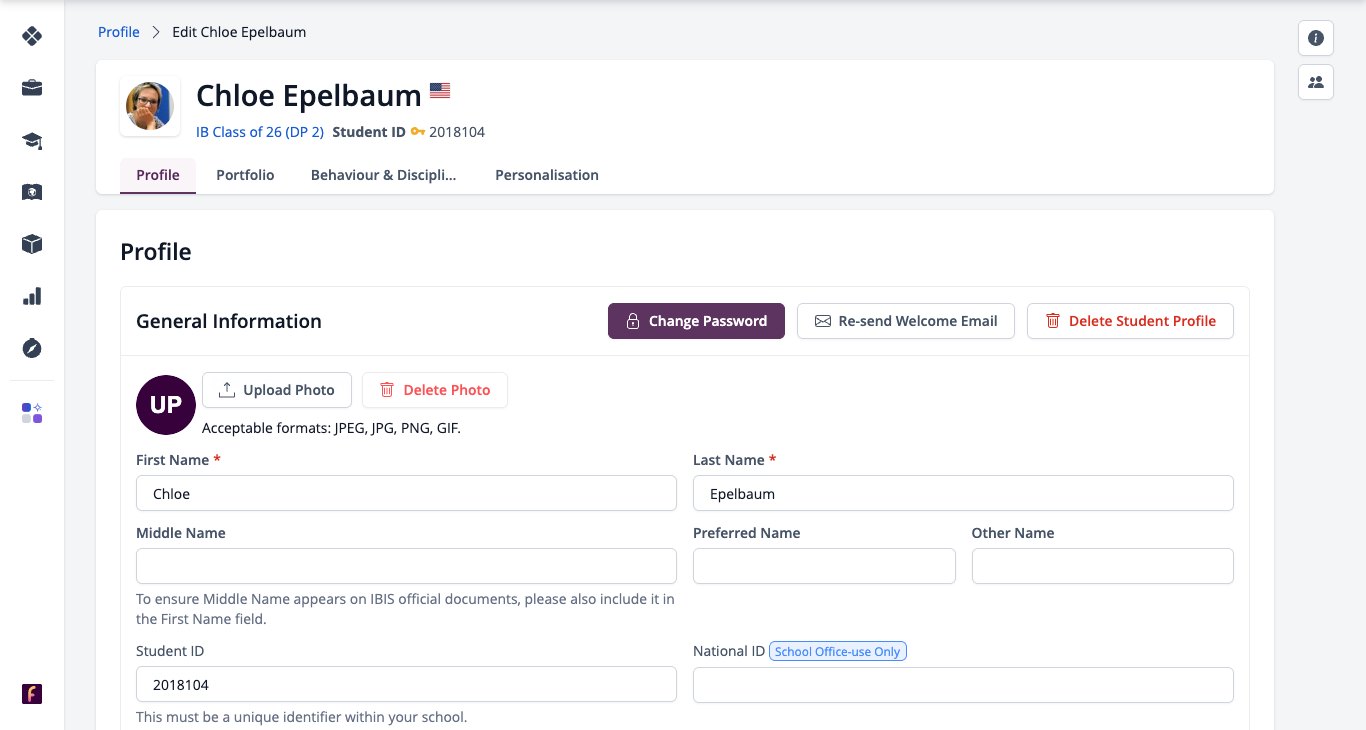Click Delete Student Profile button
1366x730 pixels.
(1130, 321)
